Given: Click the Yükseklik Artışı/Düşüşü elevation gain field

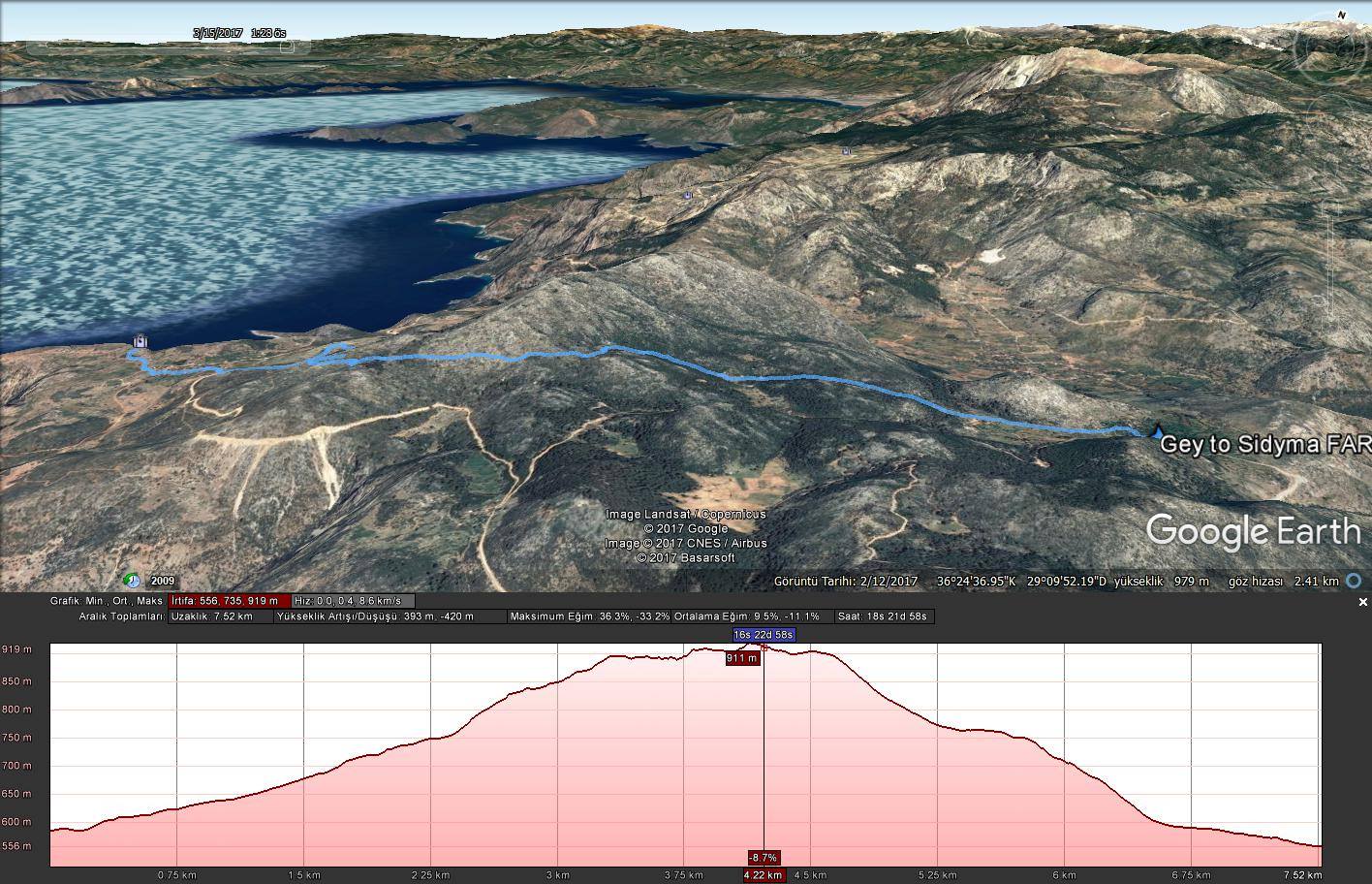Looking at the screenshot, I should pos(390,616).
